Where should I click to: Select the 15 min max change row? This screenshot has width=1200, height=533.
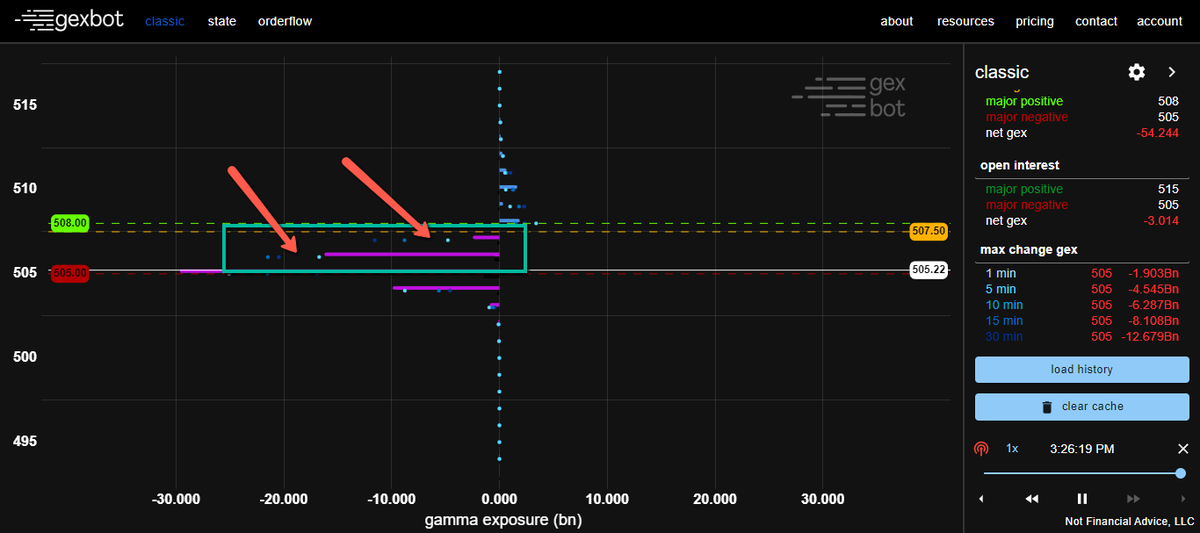1082,320
